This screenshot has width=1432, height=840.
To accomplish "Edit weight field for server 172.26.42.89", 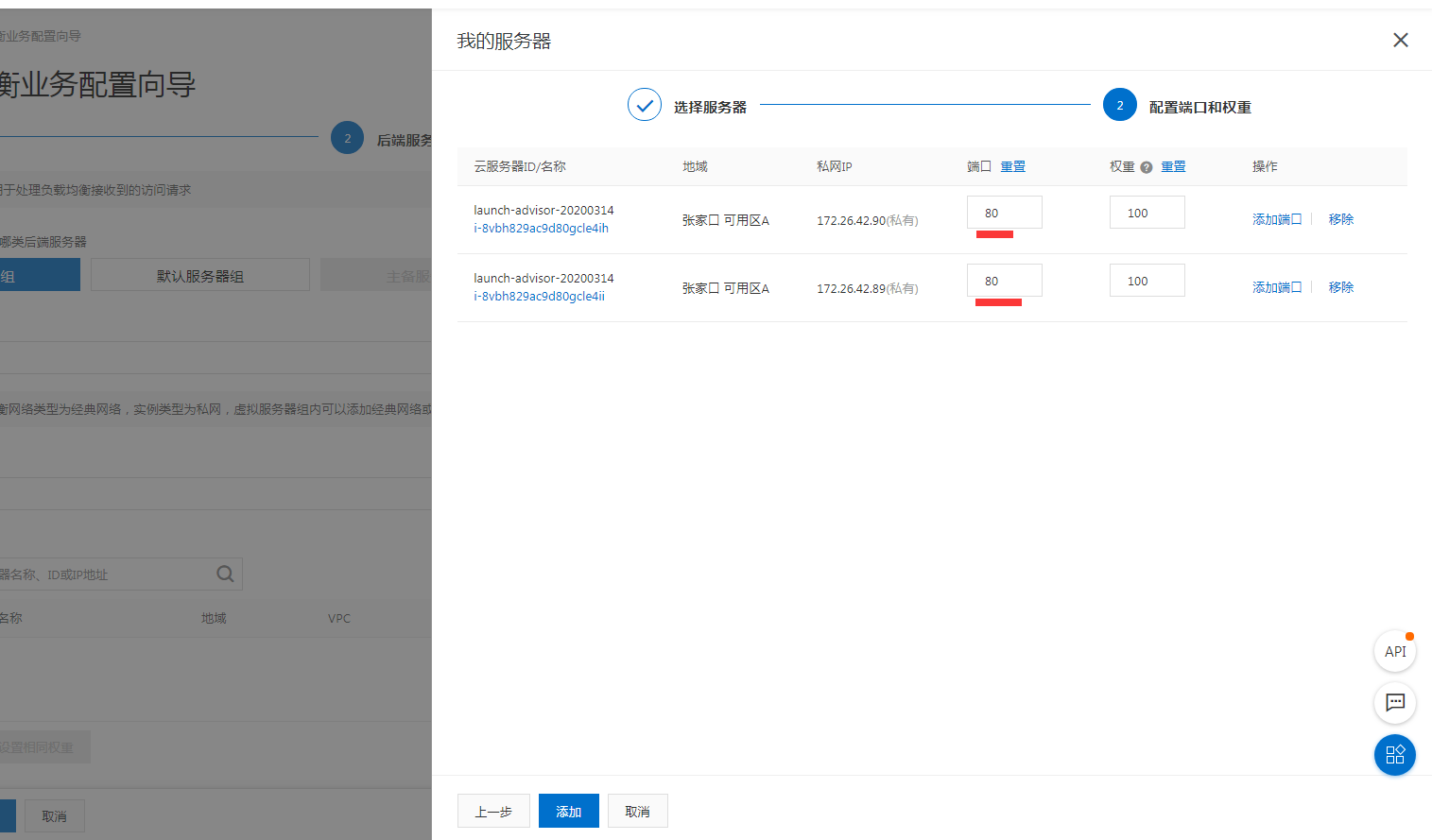I will [1147, 281].
